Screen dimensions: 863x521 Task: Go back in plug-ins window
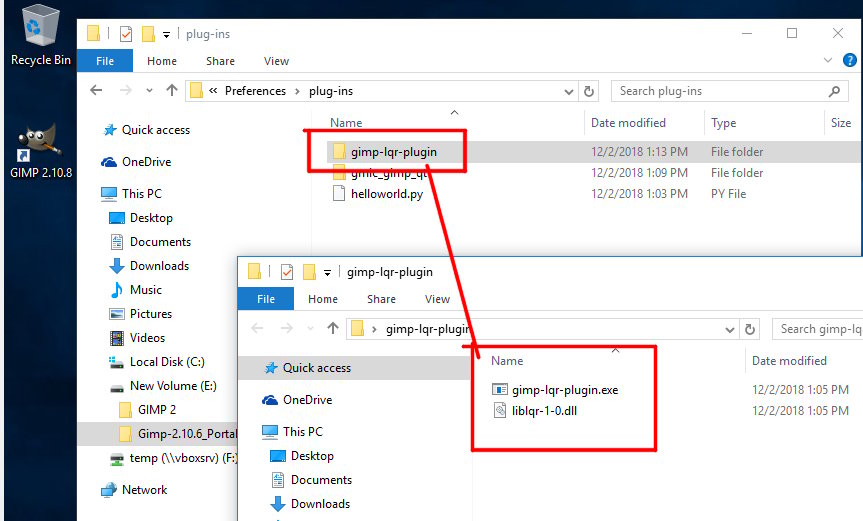96,90
